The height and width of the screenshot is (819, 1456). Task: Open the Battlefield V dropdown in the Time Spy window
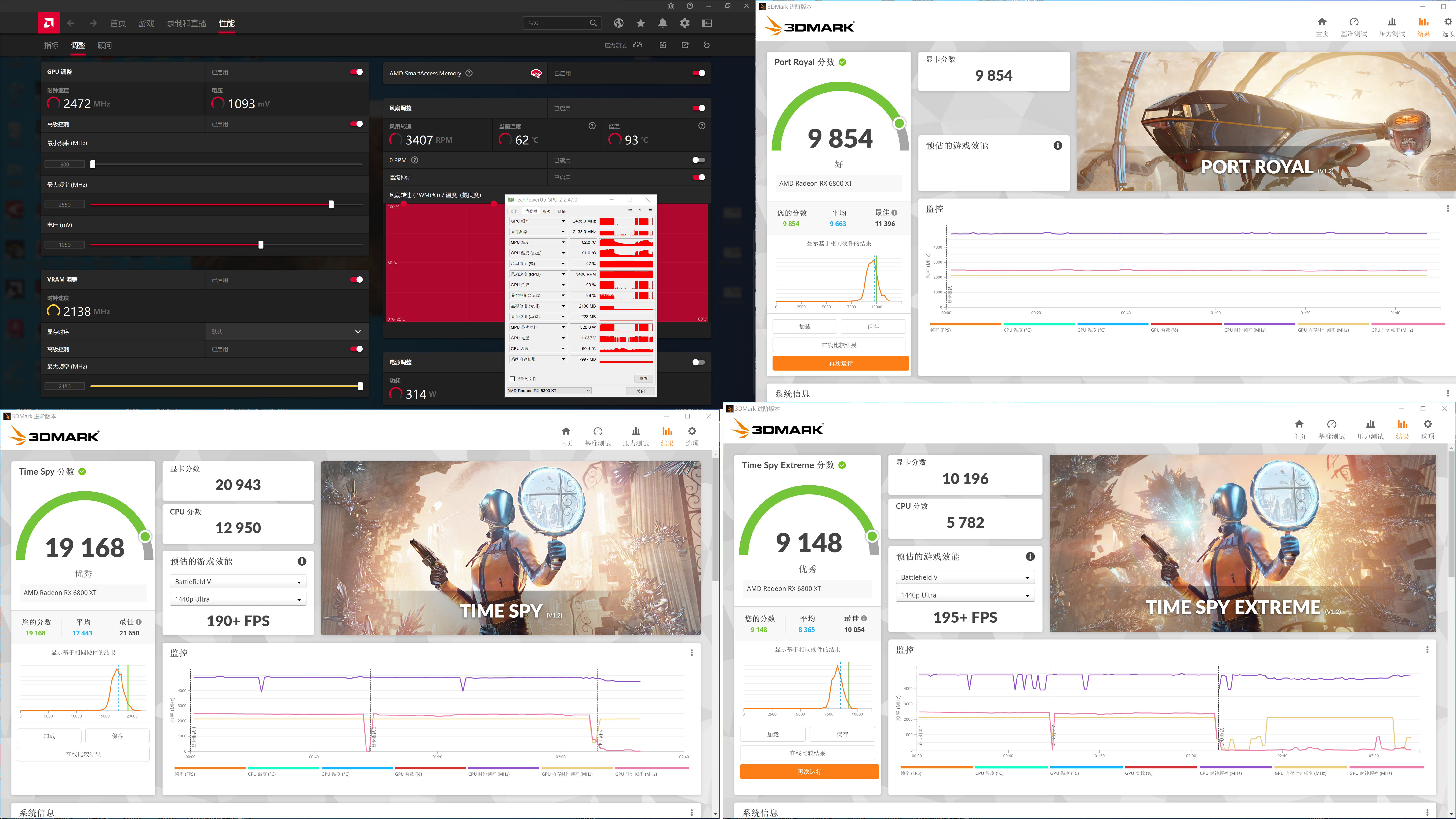point(238,582)
